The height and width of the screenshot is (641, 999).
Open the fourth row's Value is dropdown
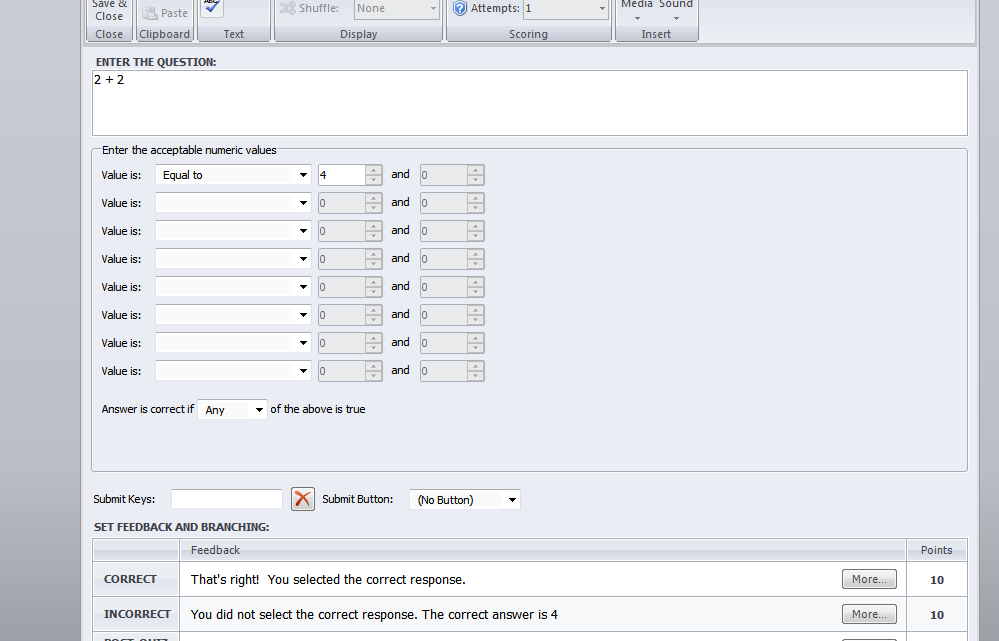[233, 259]
